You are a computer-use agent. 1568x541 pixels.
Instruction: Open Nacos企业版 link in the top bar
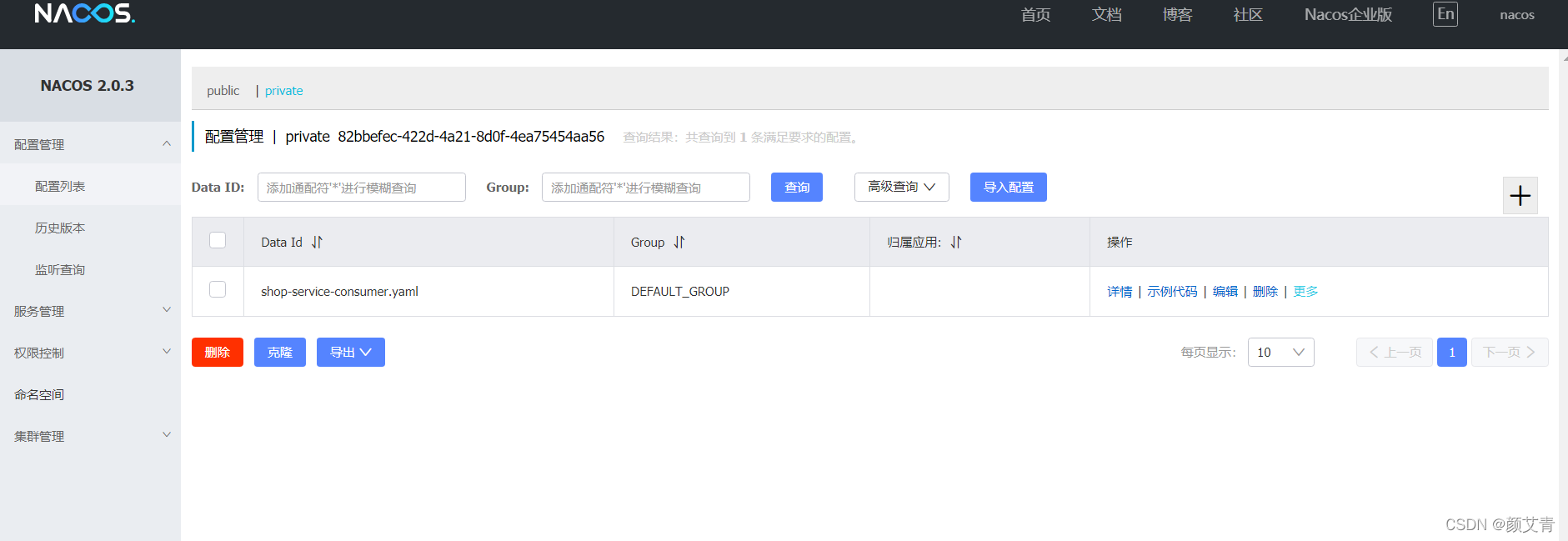1348,14
